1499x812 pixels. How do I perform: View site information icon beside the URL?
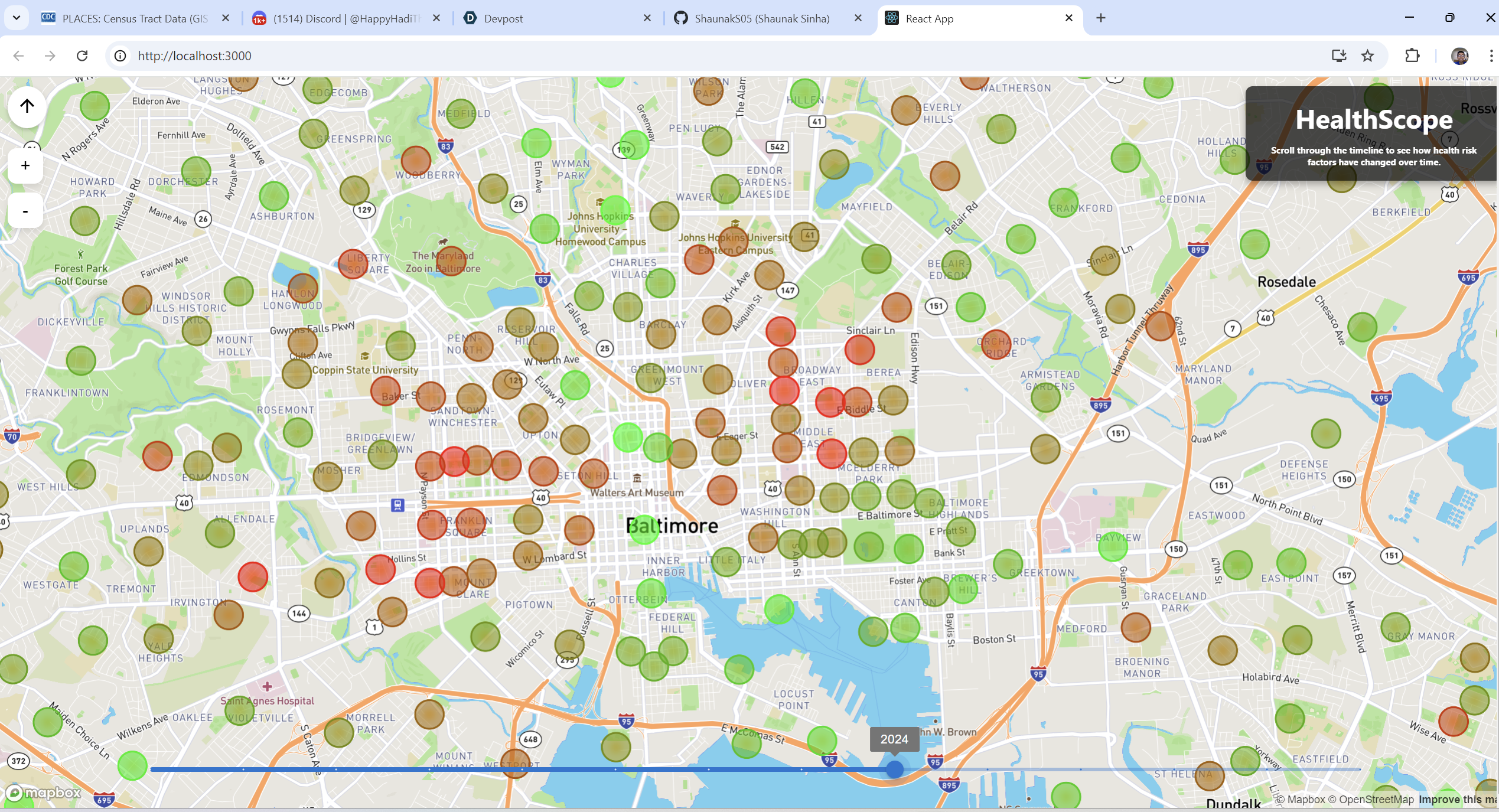(120, 56)
